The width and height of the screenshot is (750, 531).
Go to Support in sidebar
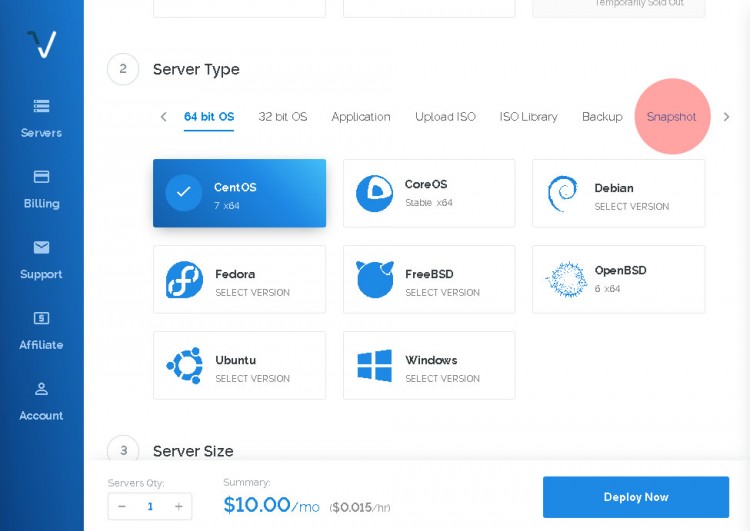pos(41,275)
